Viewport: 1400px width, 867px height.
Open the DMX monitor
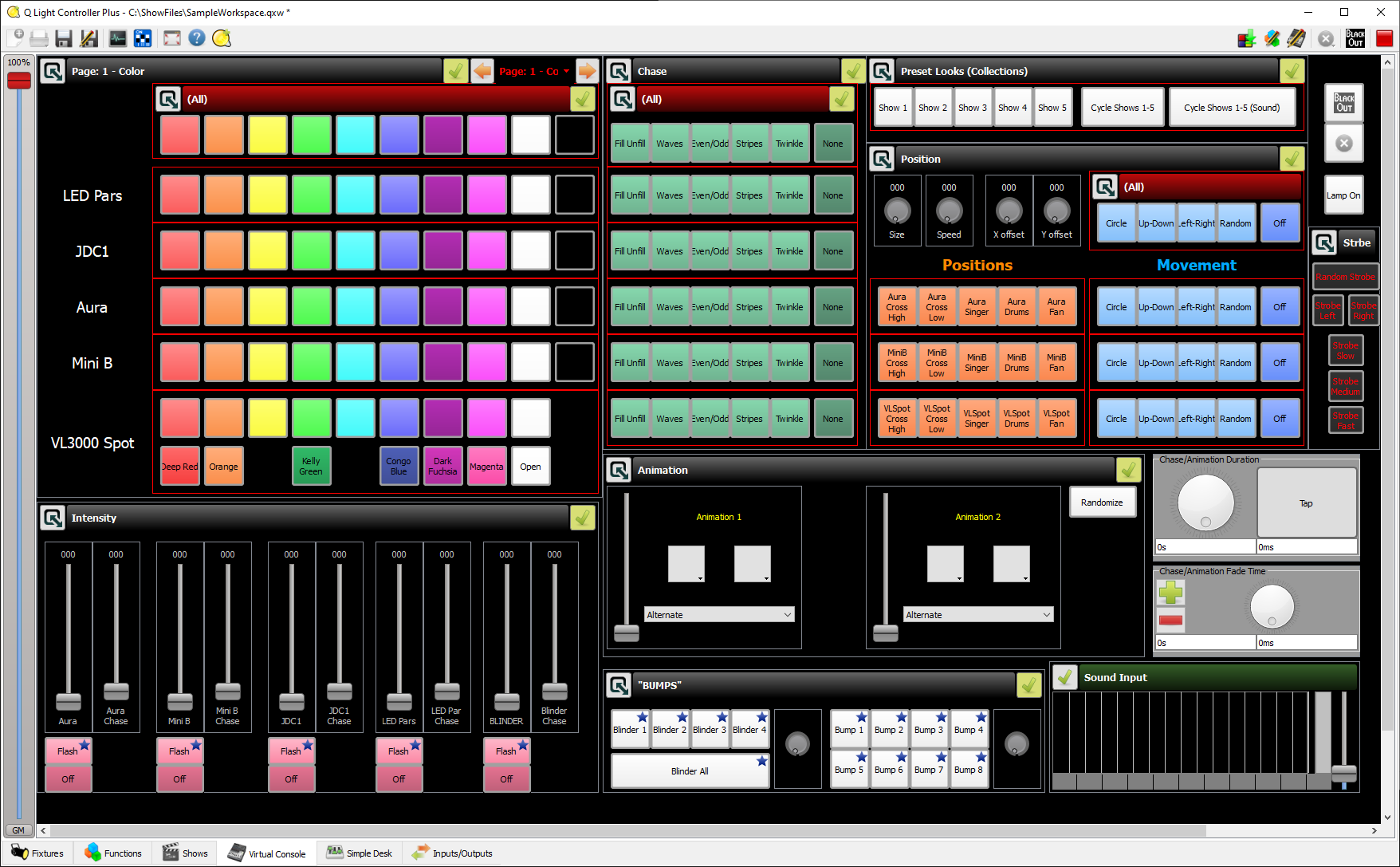click(118, 37)
